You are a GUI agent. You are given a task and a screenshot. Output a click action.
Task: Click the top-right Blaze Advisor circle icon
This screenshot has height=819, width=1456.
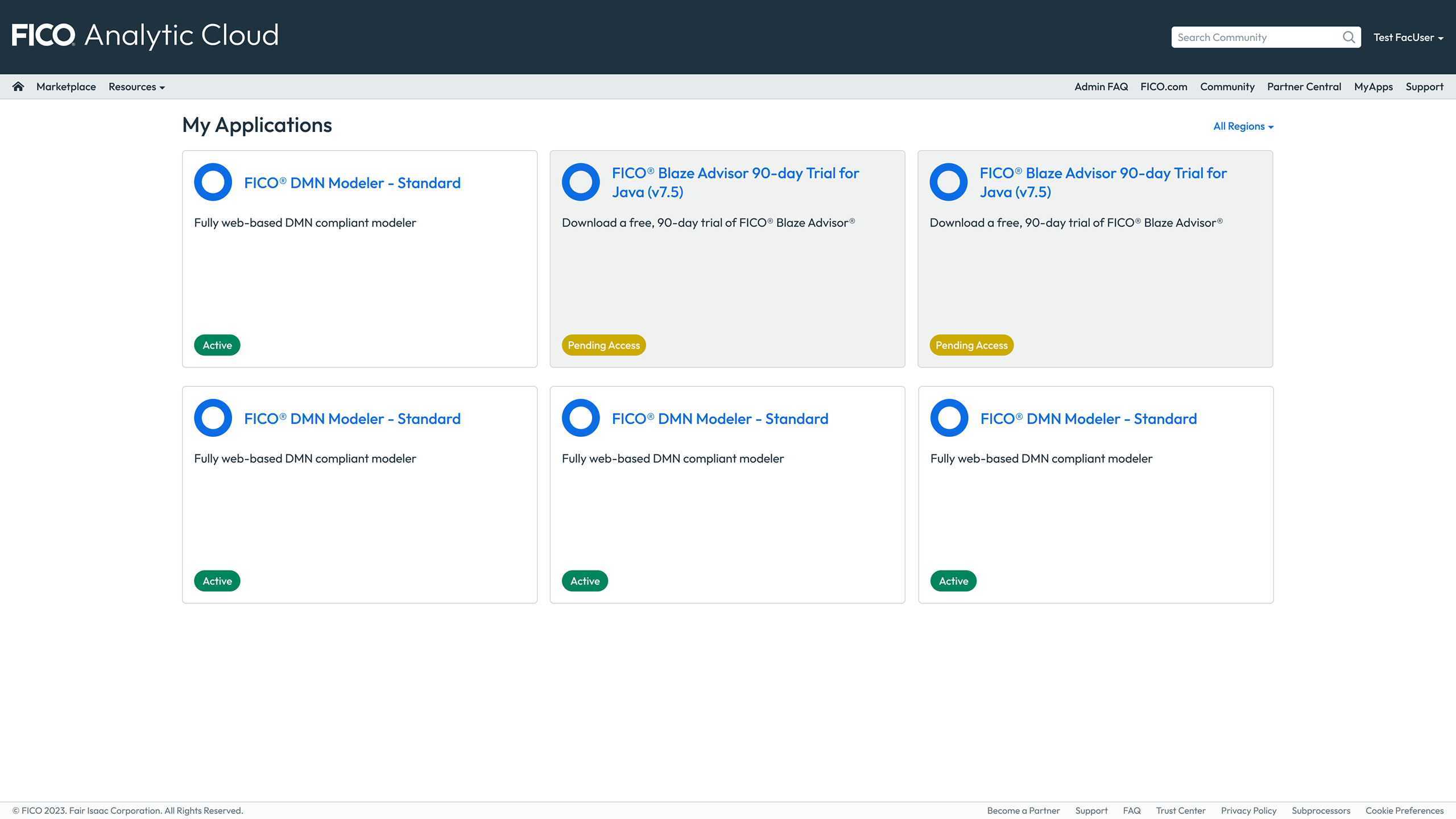pyautogui.click(x=948, y=183)
